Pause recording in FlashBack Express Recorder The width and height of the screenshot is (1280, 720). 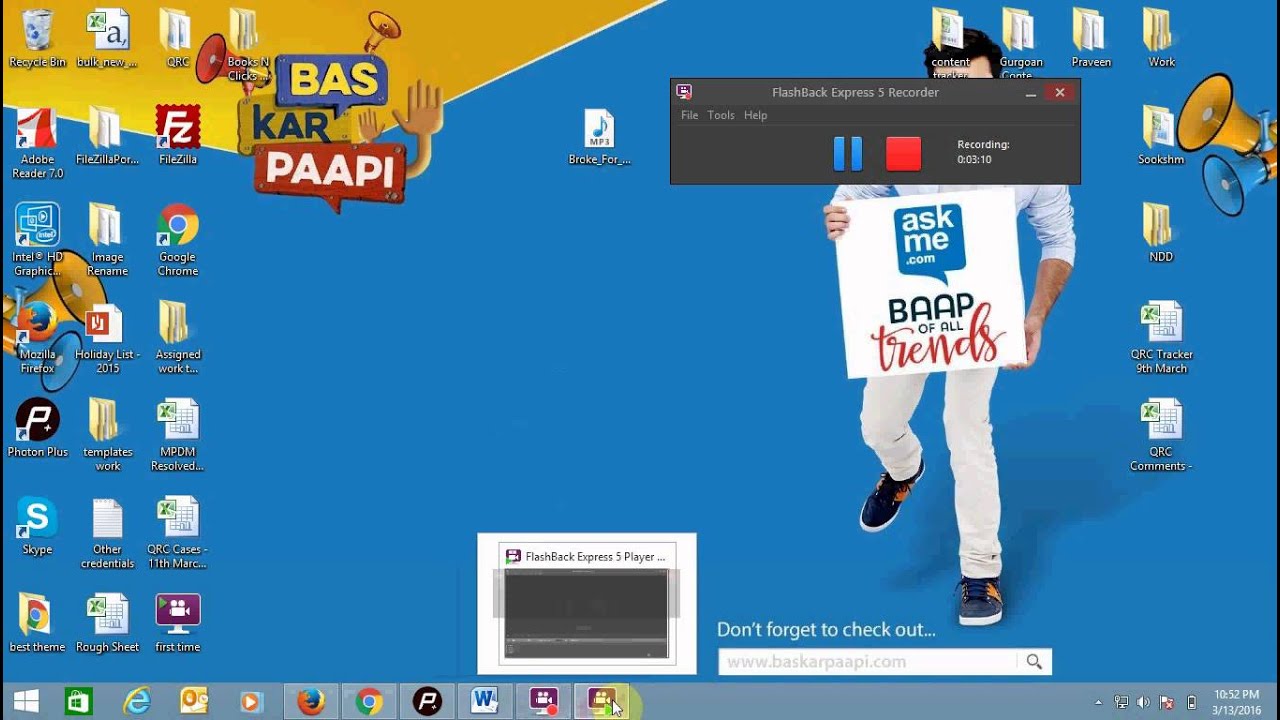(x=848, y=154)
